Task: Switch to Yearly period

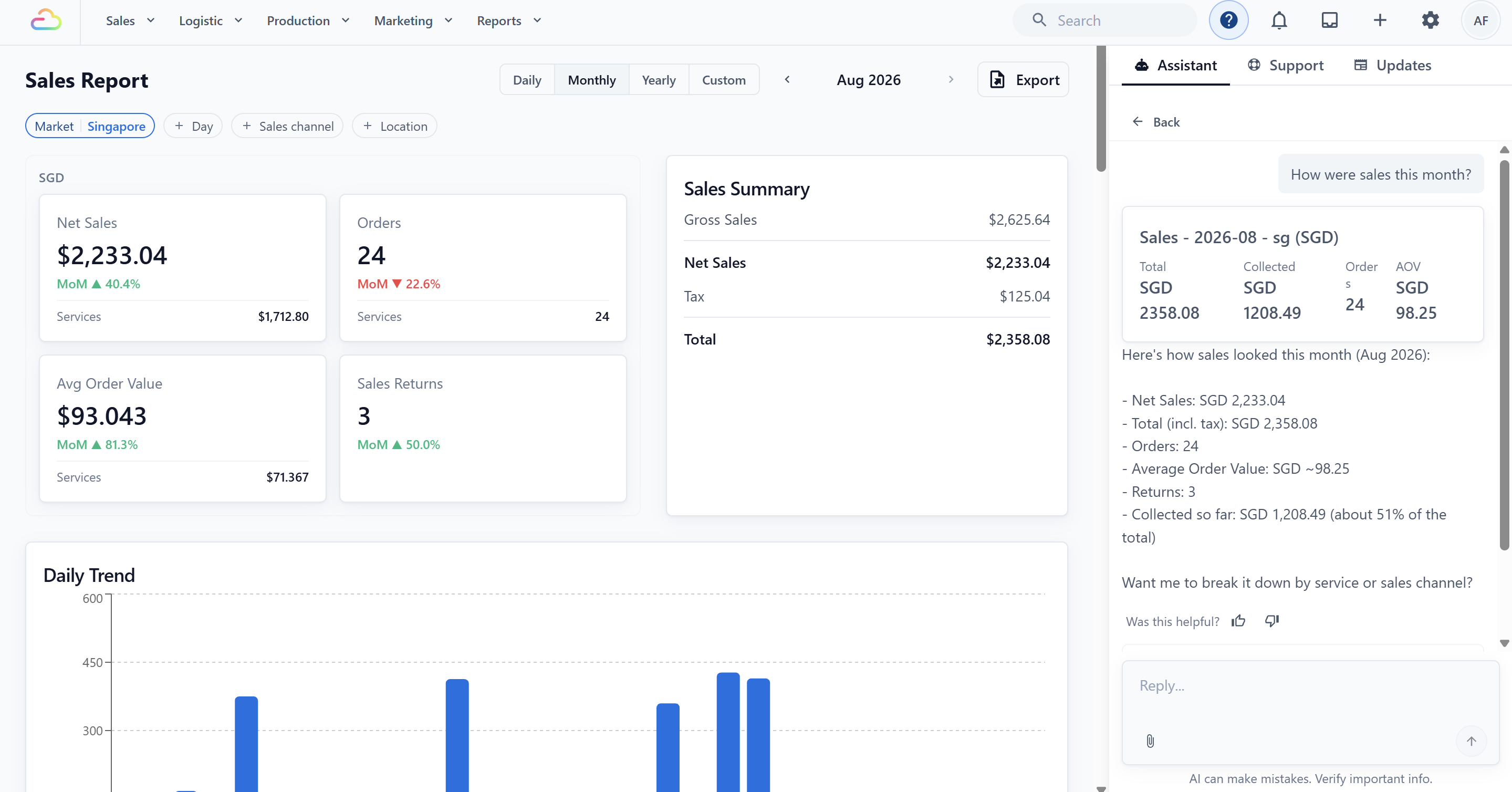Action: [659, 80]
